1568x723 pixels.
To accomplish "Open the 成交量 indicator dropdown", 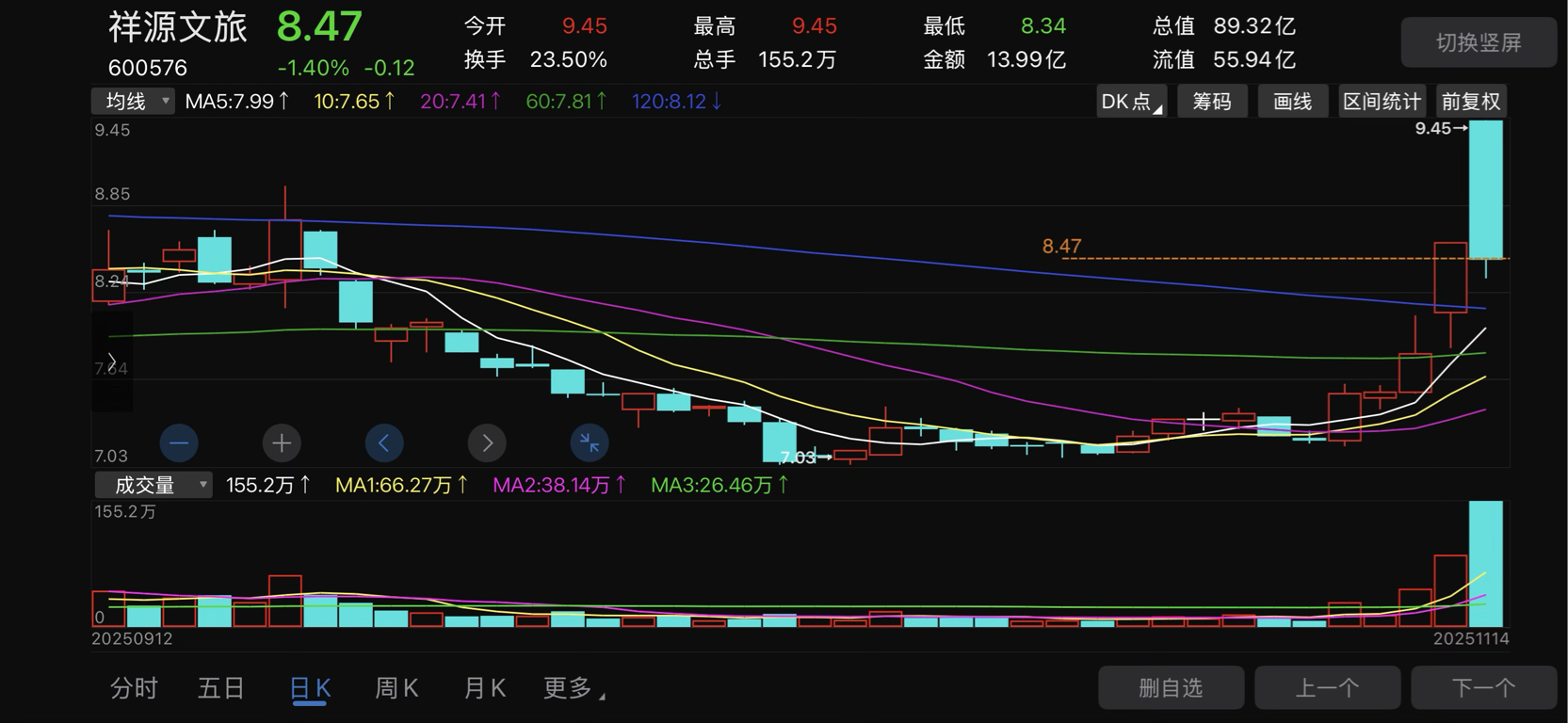I will (153, 485).
